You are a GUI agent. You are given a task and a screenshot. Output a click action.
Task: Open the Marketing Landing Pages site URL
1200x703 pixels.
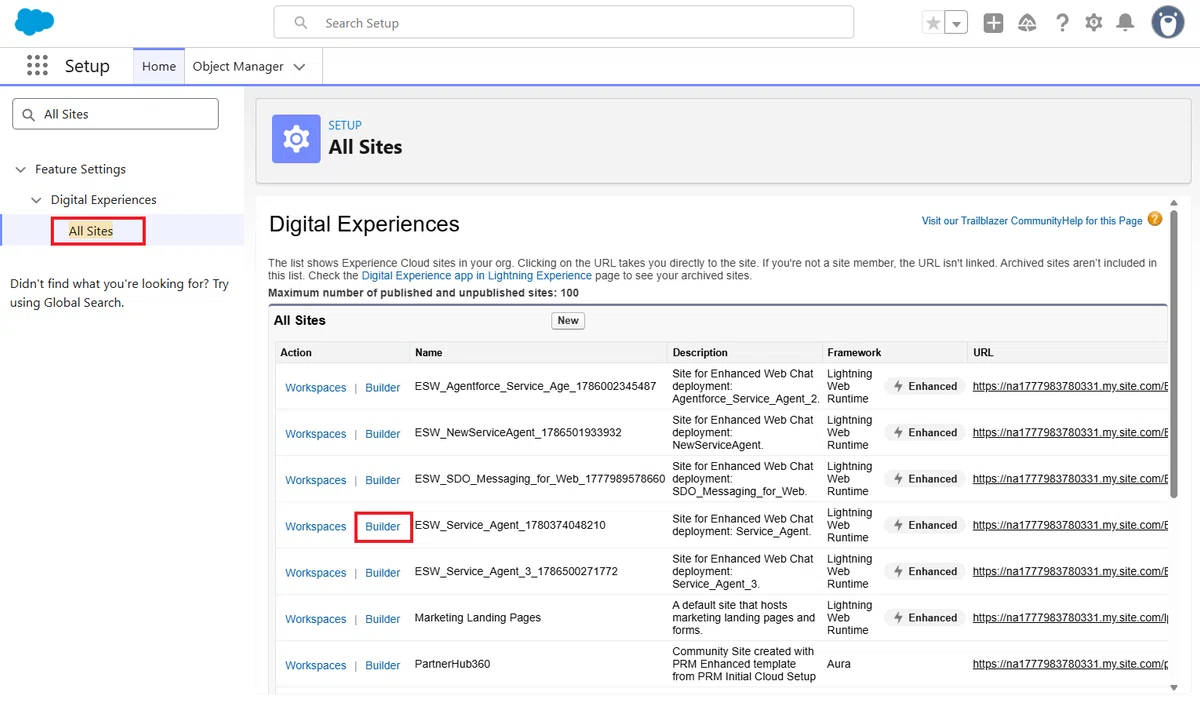pyautogui.click(x=1070, y=618)
